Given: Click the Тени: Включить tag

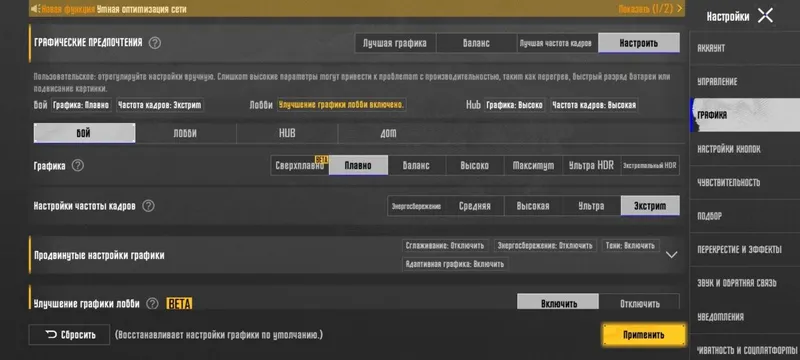Looking at the screenshot, I should [x=631, y=245].
